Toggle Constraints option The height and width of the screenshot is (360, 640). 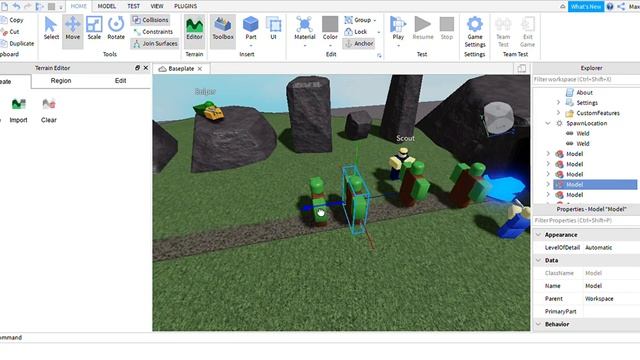tap(153, 31)
